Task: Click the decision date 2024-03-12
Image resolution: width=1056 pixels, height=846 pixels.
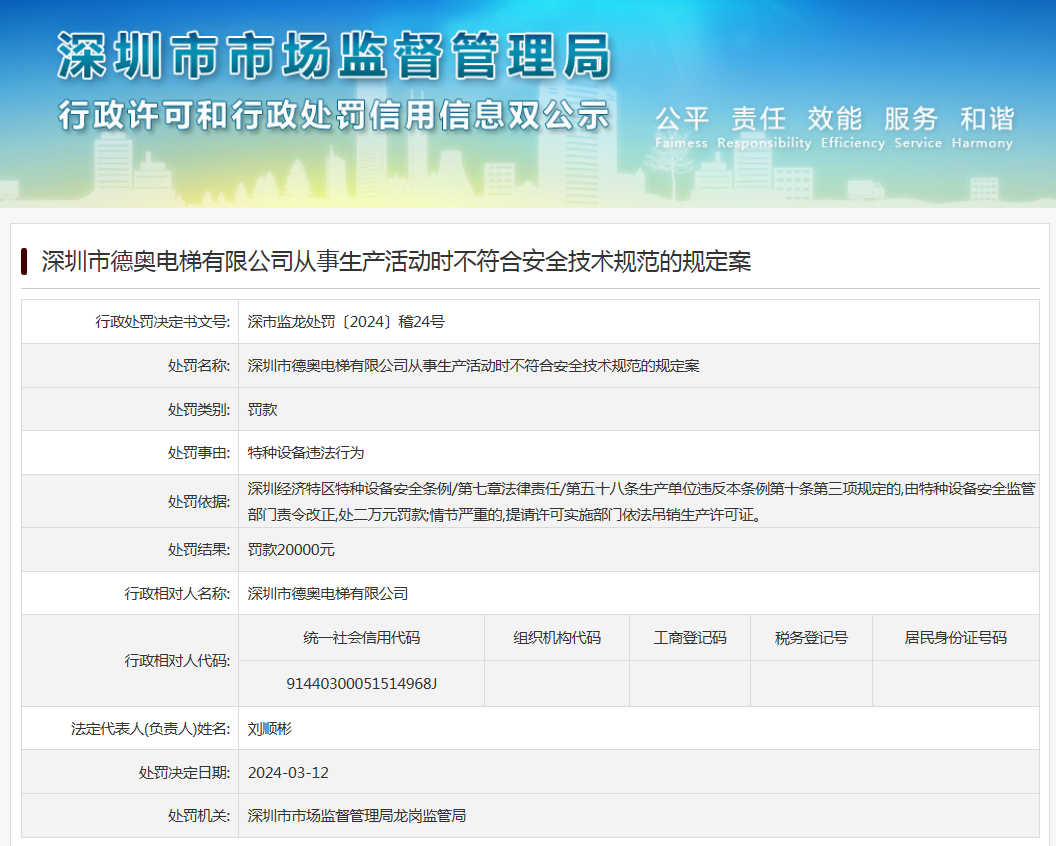Action: coord(288,773)
